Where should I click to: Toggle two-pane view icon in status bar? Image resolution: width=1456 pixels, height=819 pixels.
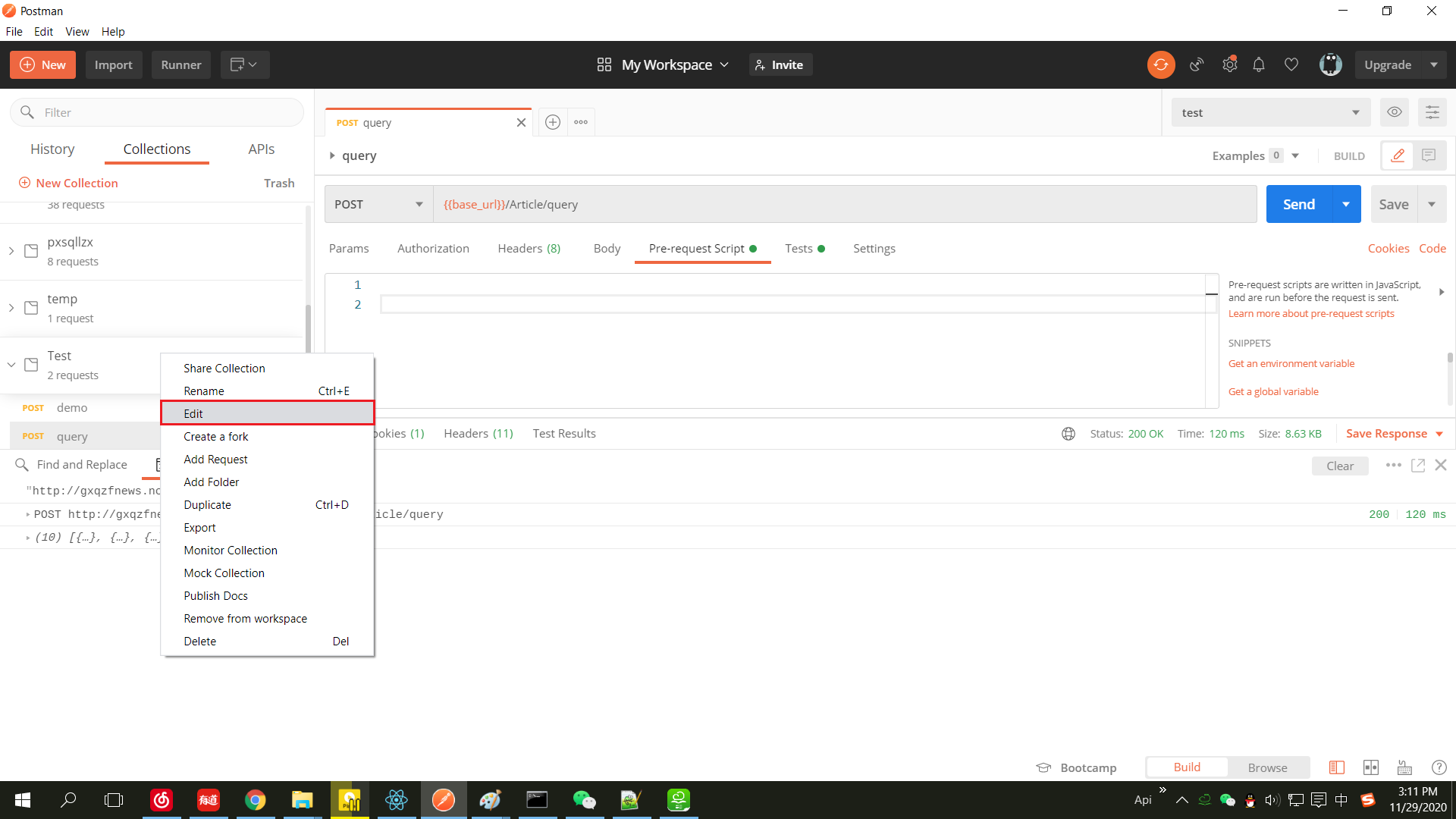(1370, 767)
